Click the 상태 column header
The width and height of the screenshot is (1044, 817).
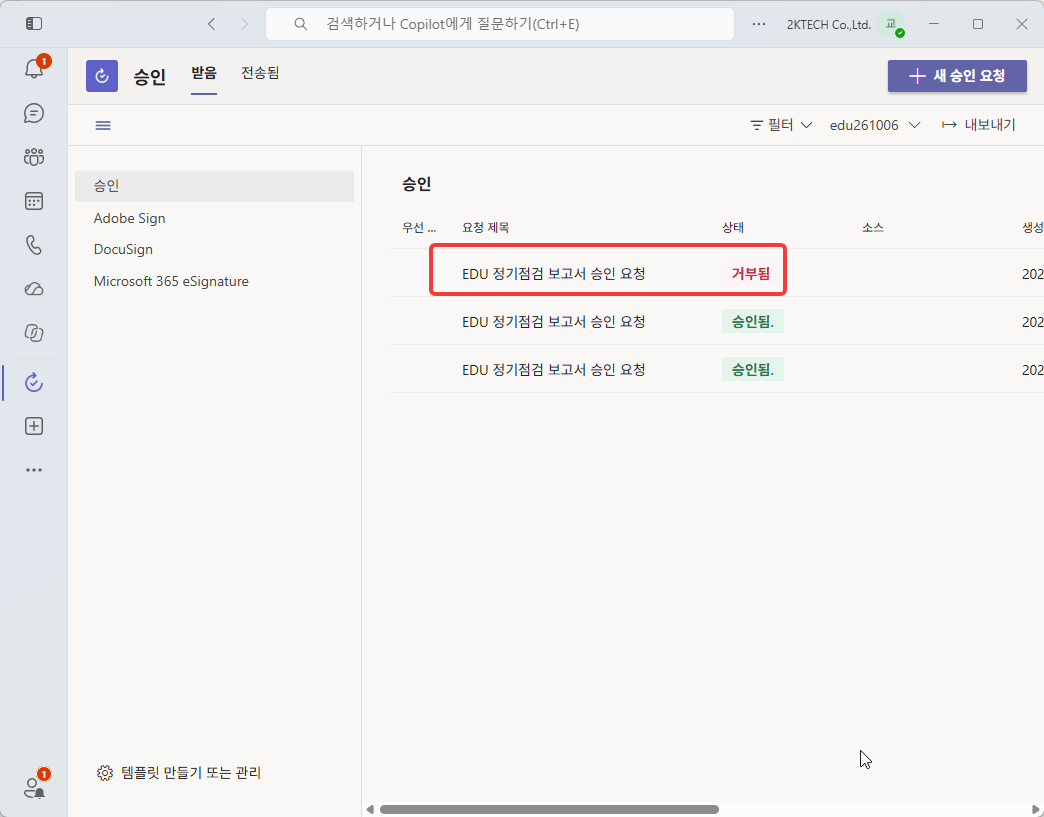point(733,228)
